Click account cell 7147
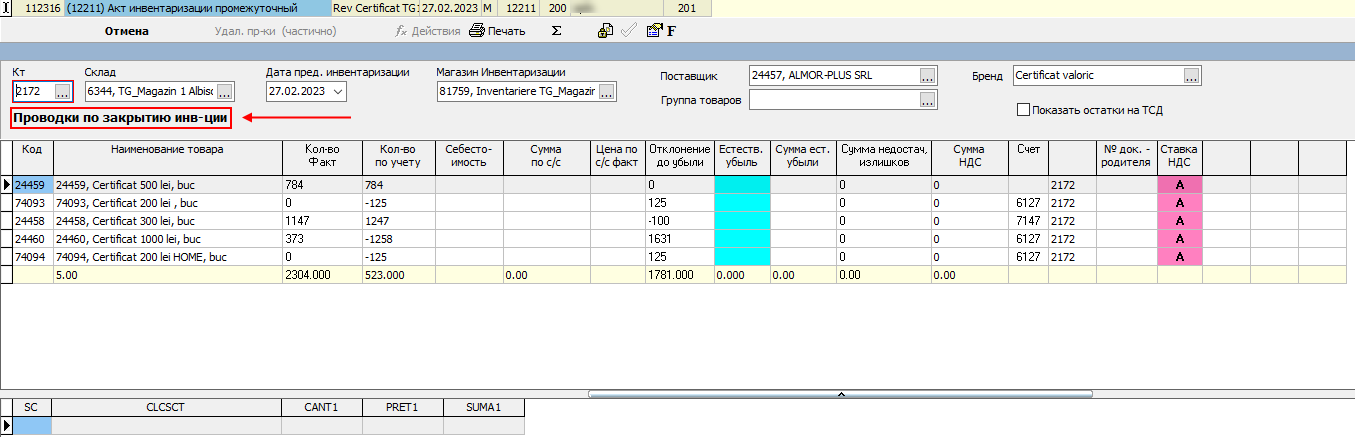 (1028, 221)
